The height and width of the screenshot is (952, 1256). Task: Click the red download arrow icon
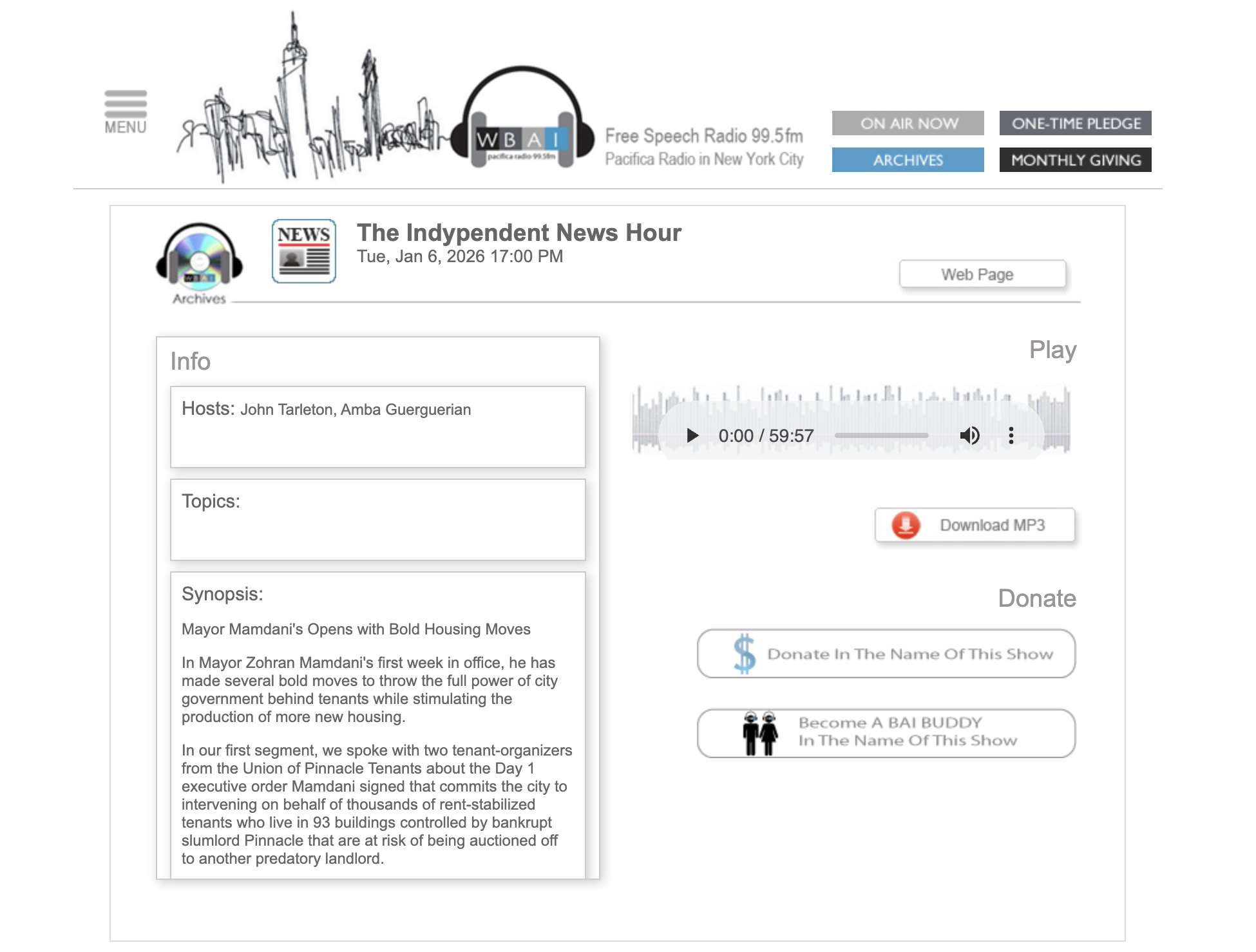pyautogui.click(x=906, y=525)
